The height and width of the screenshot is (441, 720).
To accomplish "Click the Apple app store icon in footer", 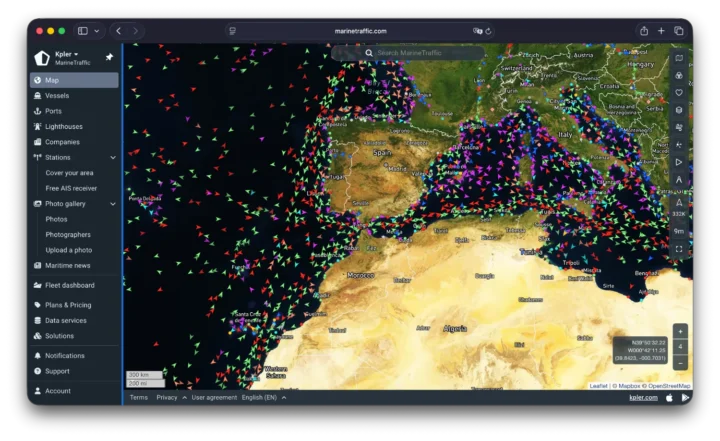I will pos(669,397).
